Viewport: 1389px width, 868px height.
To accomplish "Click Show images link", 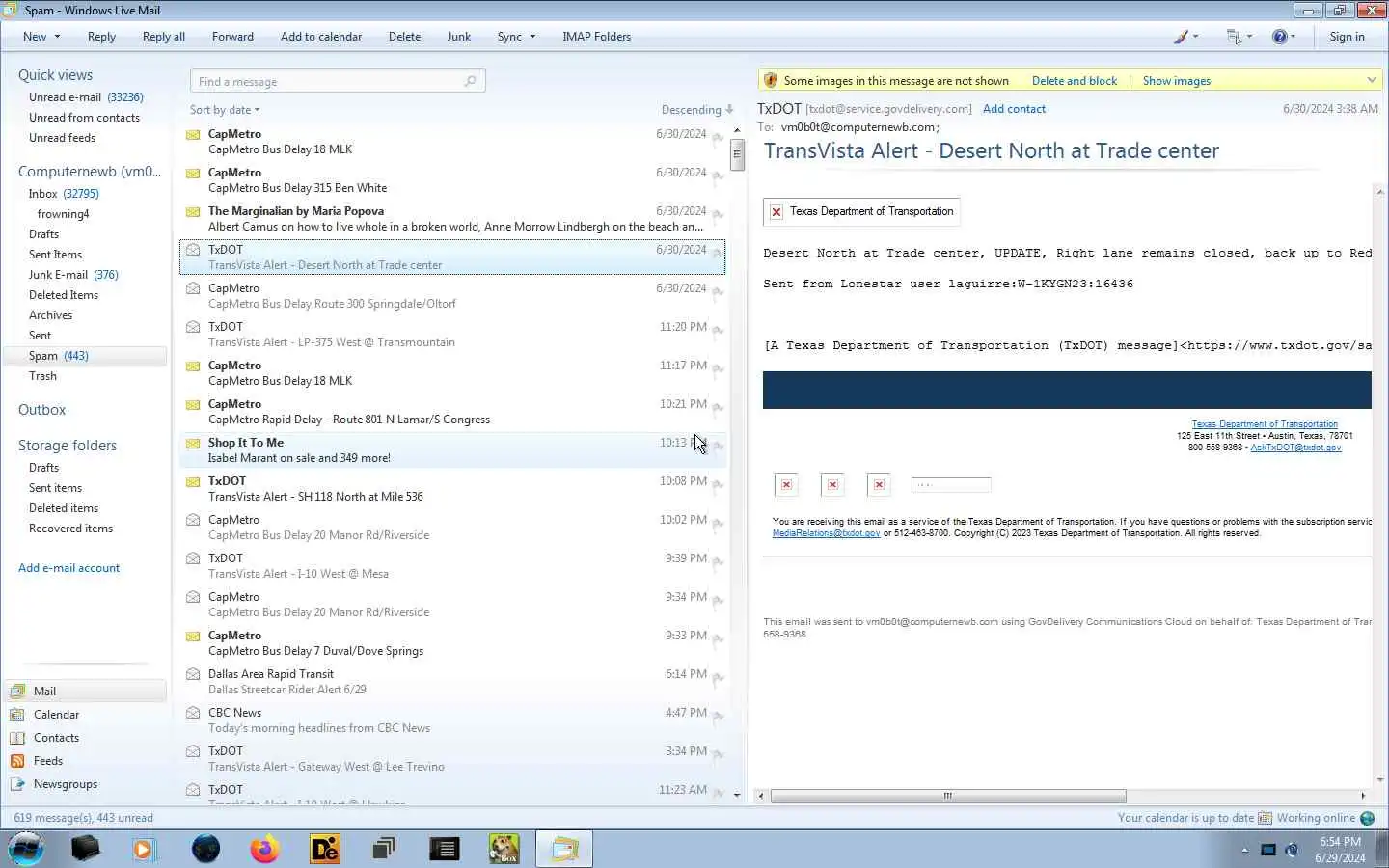I will (1177, 81).
